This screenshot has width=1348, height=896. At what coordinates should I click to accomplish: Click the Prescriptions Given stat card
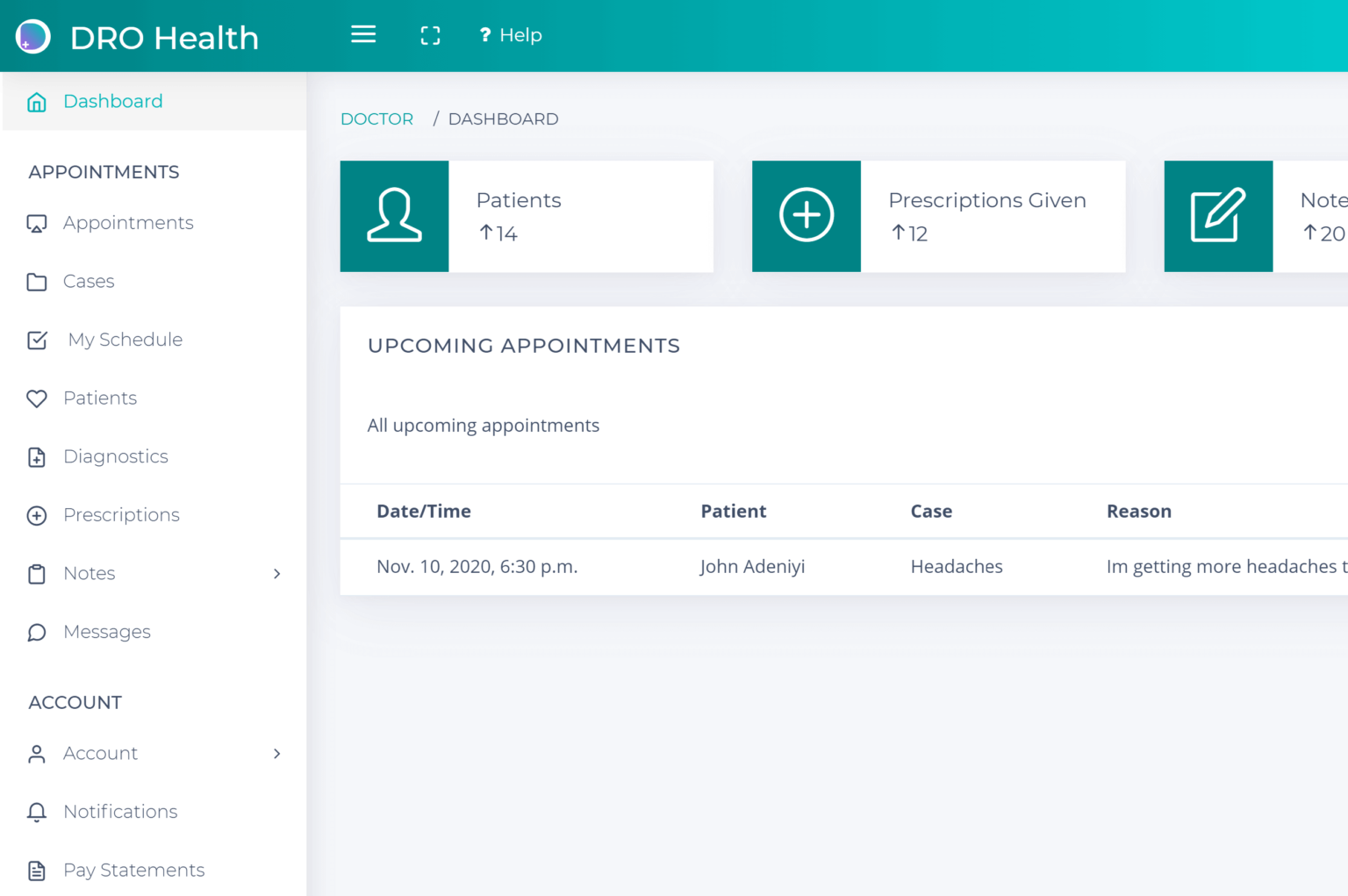[938, 216]
